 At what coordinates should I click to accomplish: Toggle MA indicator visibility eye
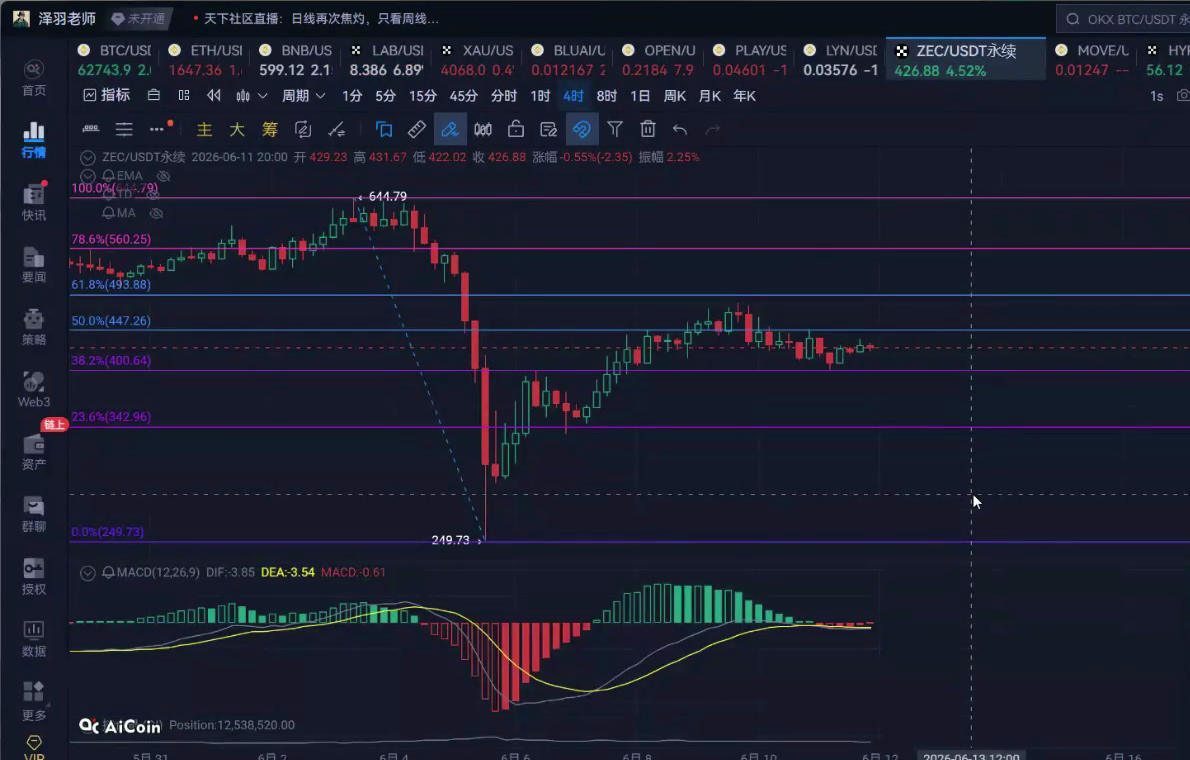coord(156,213)
